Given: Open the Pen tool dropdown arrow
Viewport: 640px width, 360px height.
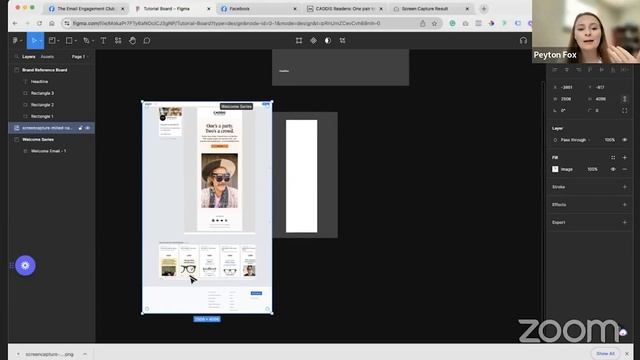Looking at the screenshot, I should 93,41.
